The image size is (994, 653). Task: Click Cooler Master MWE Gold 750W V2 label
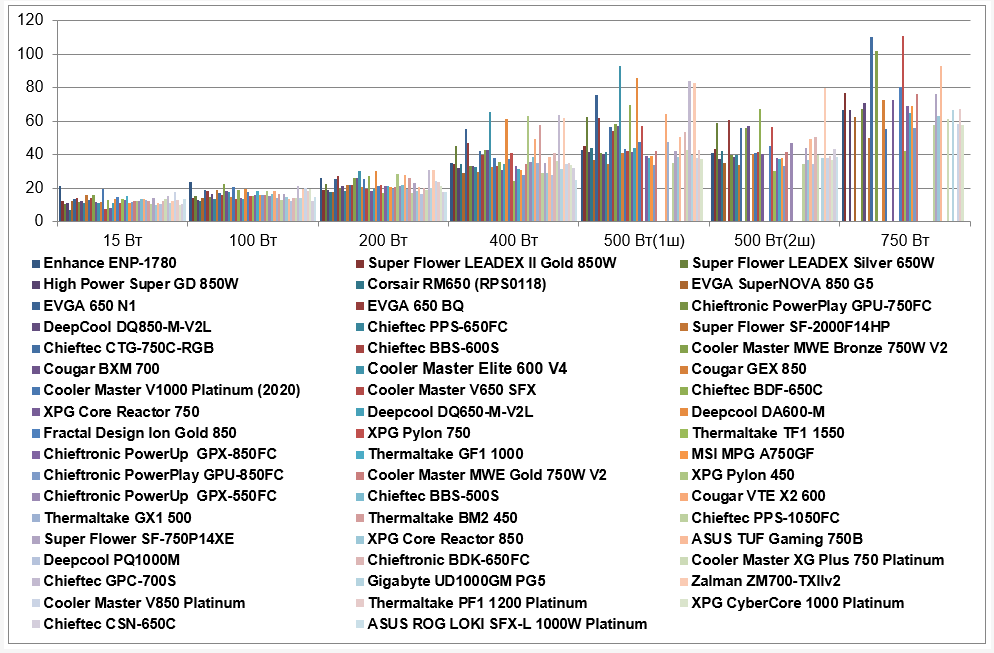[x=487, y=475]
